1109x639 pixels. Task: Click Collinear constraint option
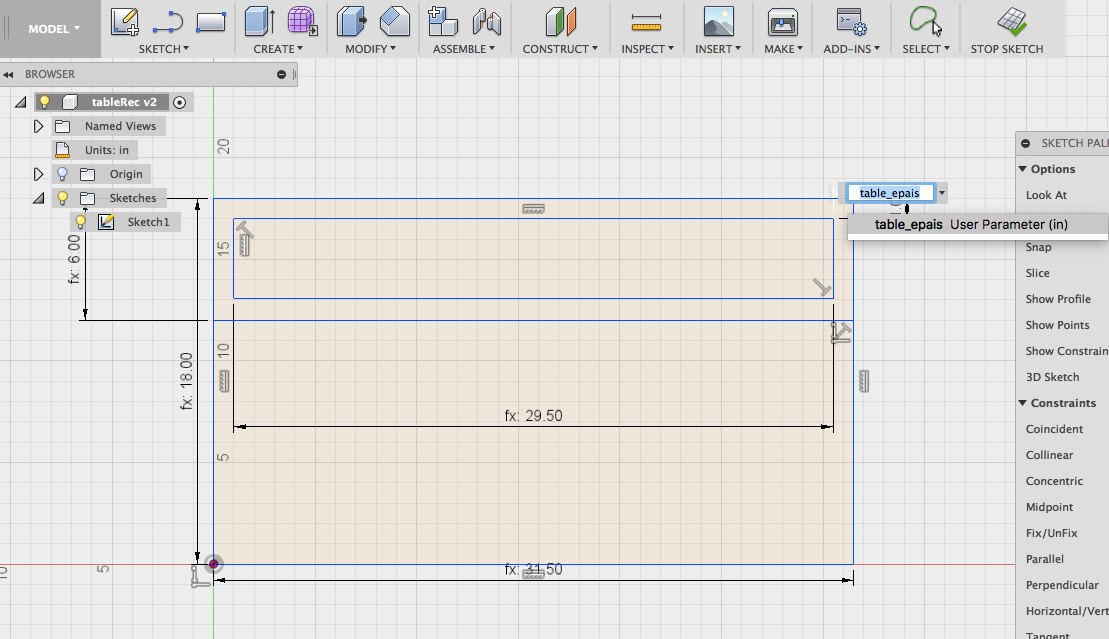1049,456
